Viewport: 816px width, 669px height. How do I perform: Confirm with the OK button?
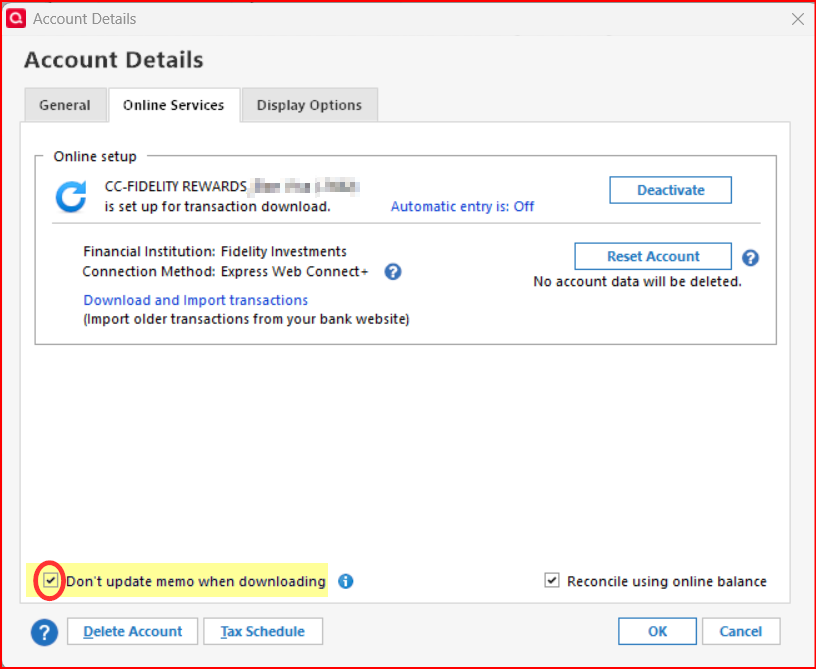(657, 632)
